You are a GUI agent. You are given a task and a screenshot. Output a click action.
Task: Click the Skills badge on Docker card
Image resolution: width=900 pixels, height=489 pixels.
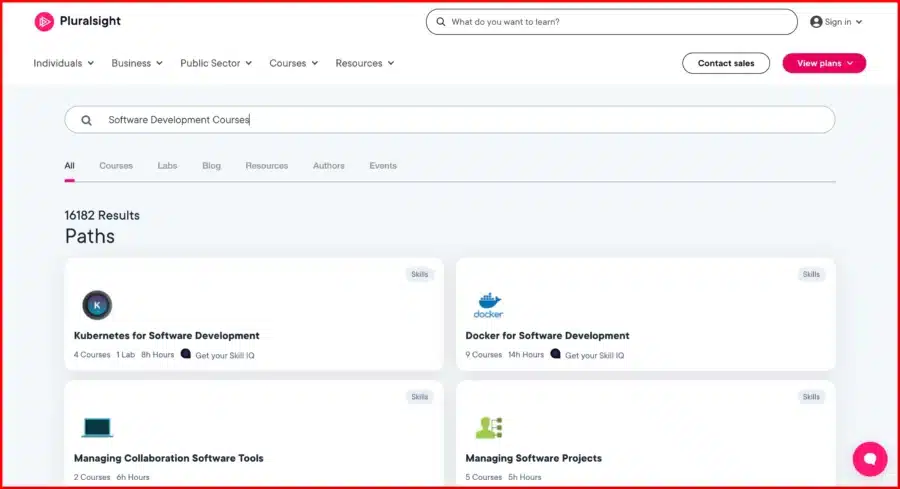(x=811, y=274)
